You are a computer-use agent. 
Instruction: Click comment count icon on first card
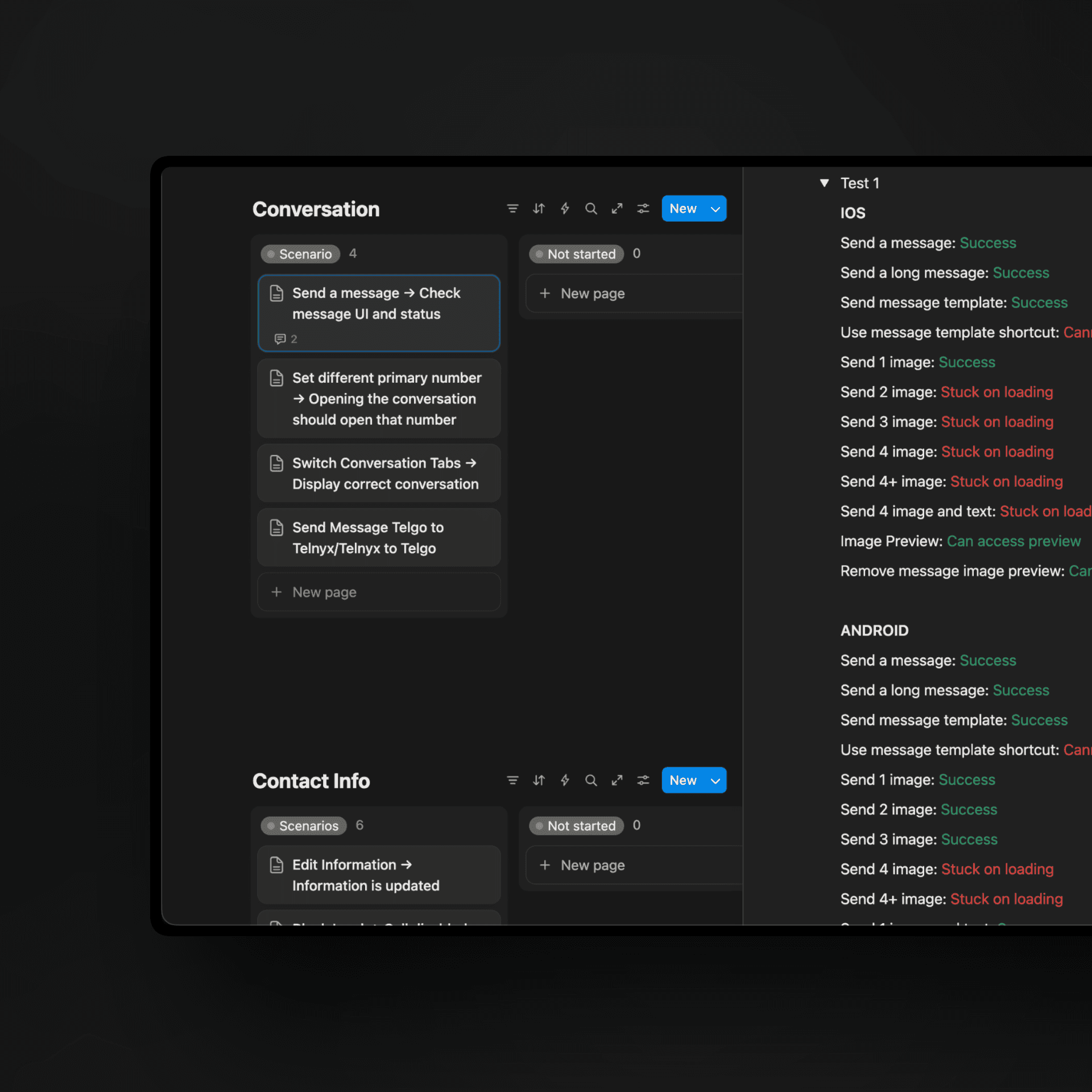pos(280,339)
